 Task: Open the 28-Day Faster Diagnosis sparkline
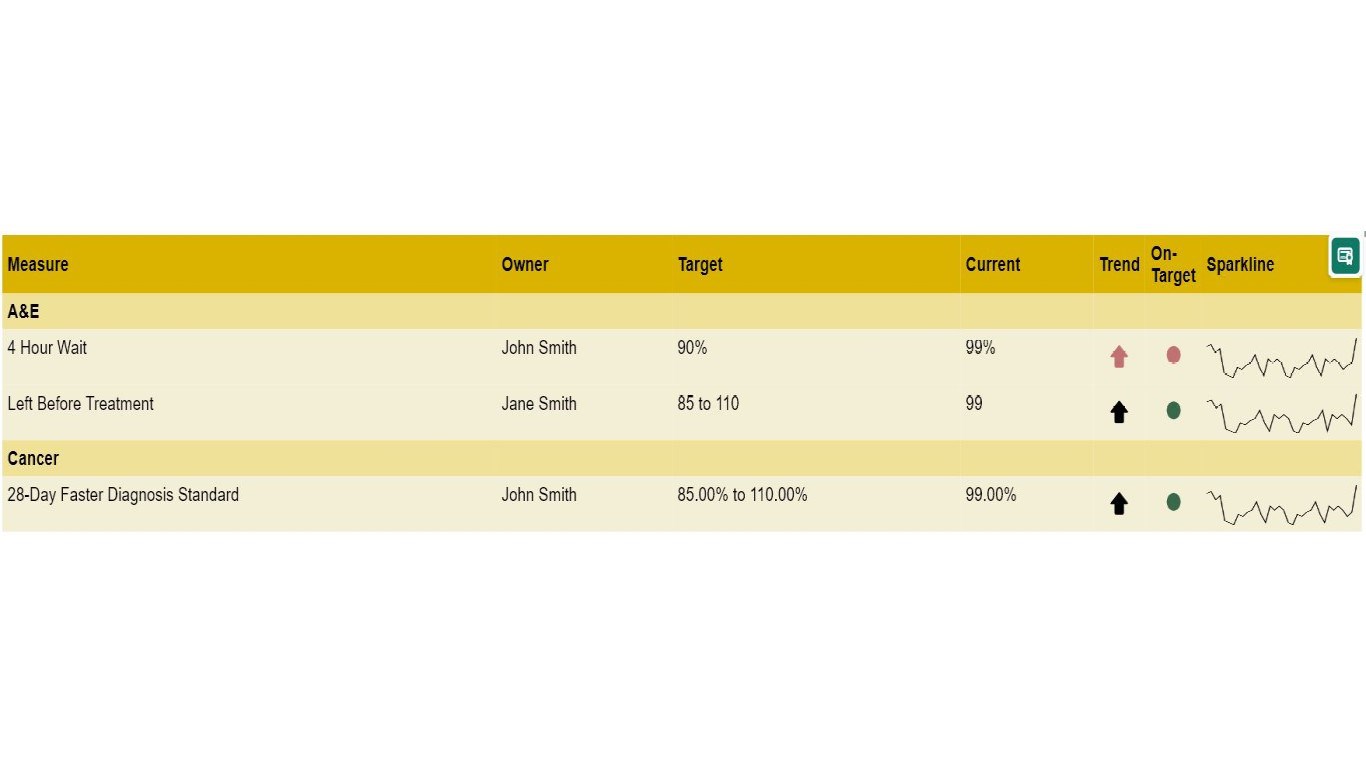(x=1282, y=505)
